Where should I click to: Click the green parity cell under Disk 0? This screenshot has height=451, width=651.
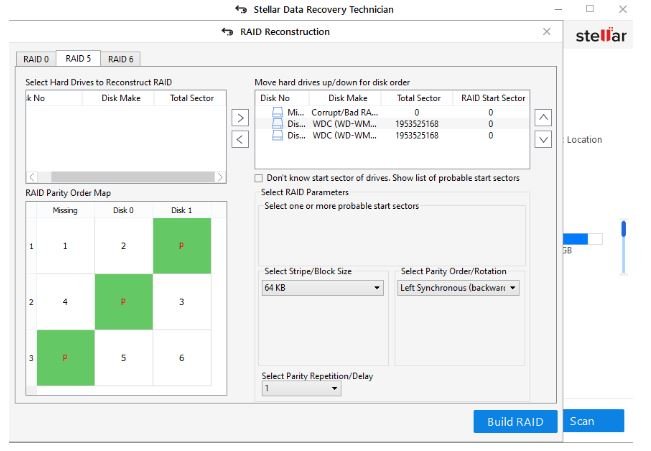123,302
